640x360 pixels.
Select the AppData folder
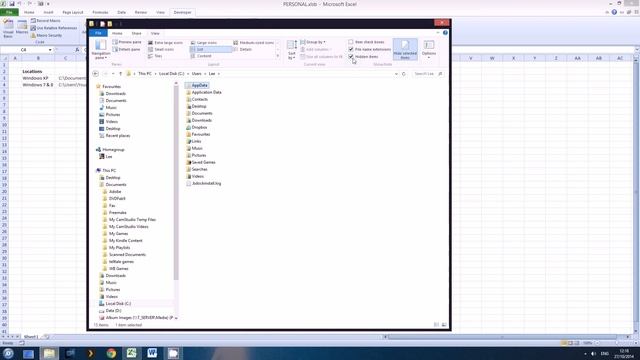(x=197, y=85)
